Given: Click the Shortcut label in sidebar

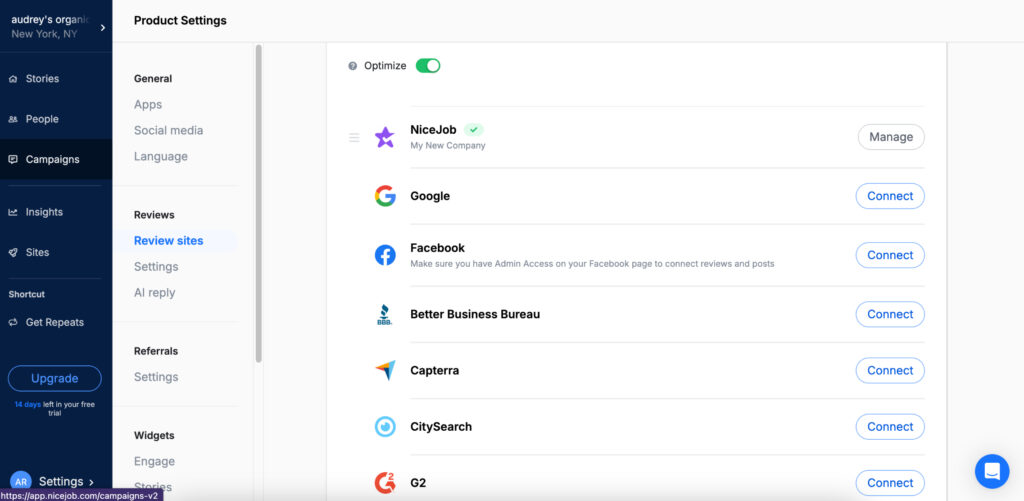Looking at the screenshot, I should coord(27,295).
